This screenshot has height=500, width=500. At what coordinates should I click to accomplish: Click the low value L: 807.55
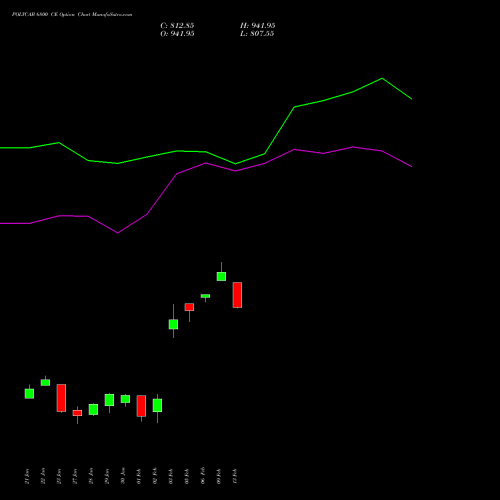(257, 34)
